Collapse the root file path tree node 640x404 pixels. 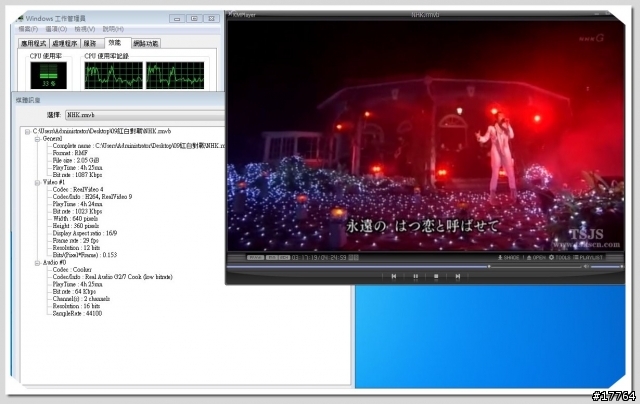27,131
